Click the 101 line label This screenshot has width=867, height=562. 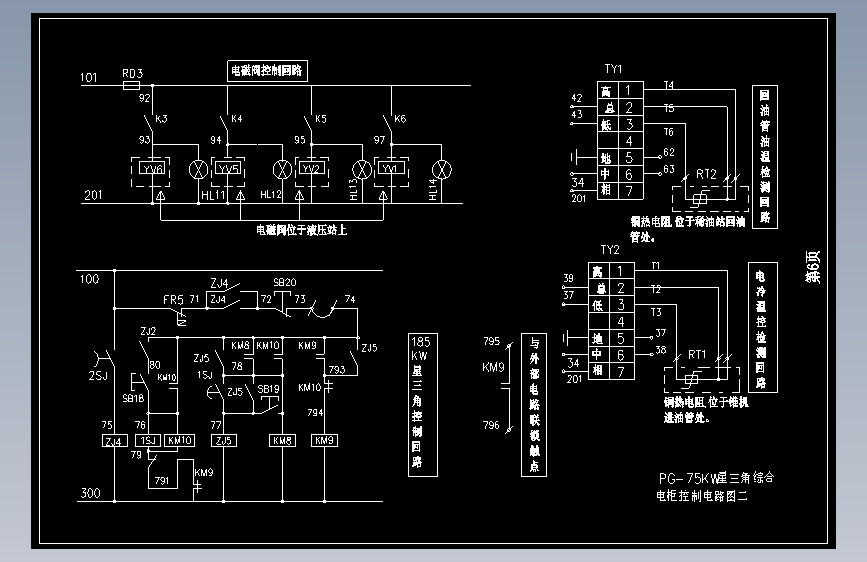(x=88, y=77)
